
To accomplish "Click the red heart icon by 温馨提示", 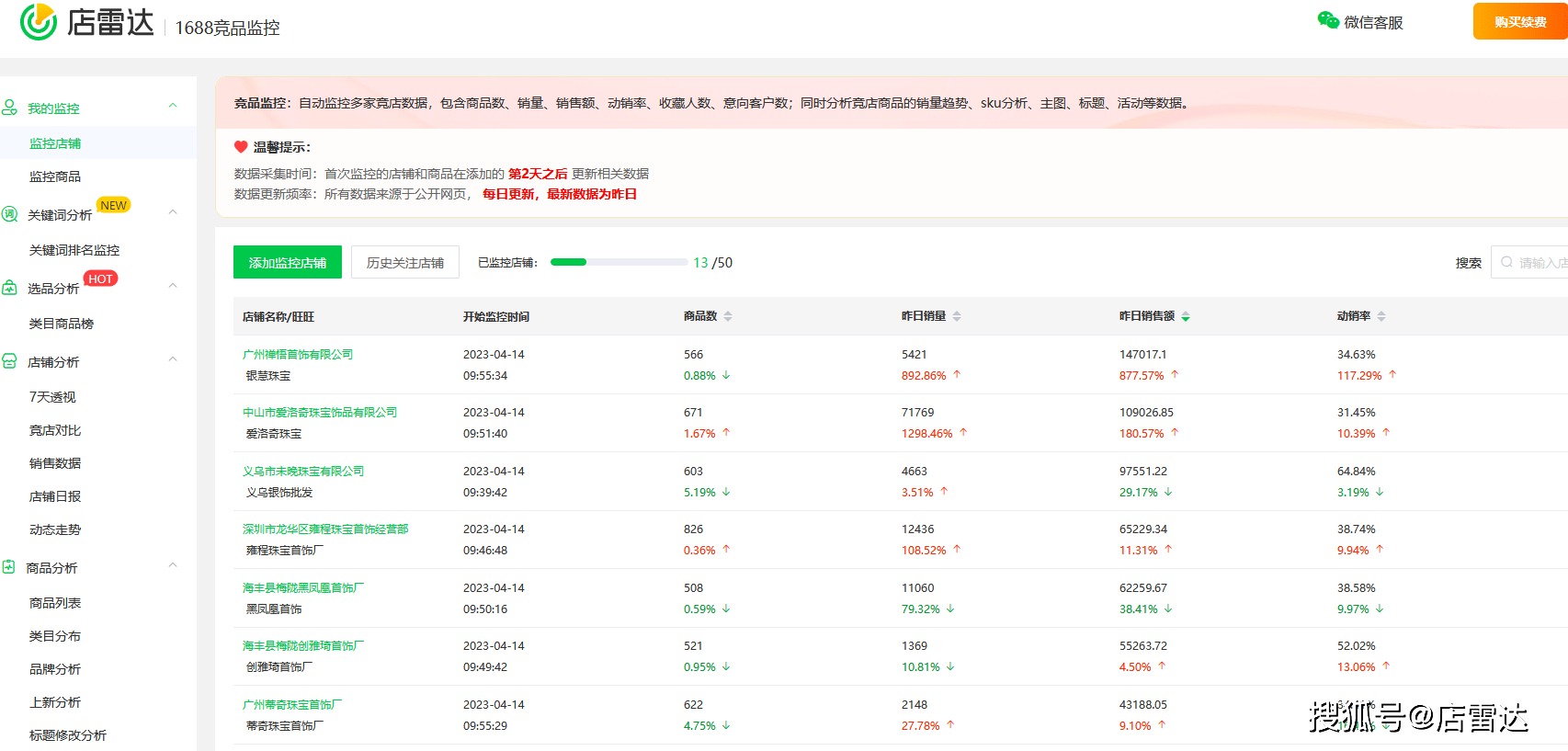I will click(x=241, y=147).
